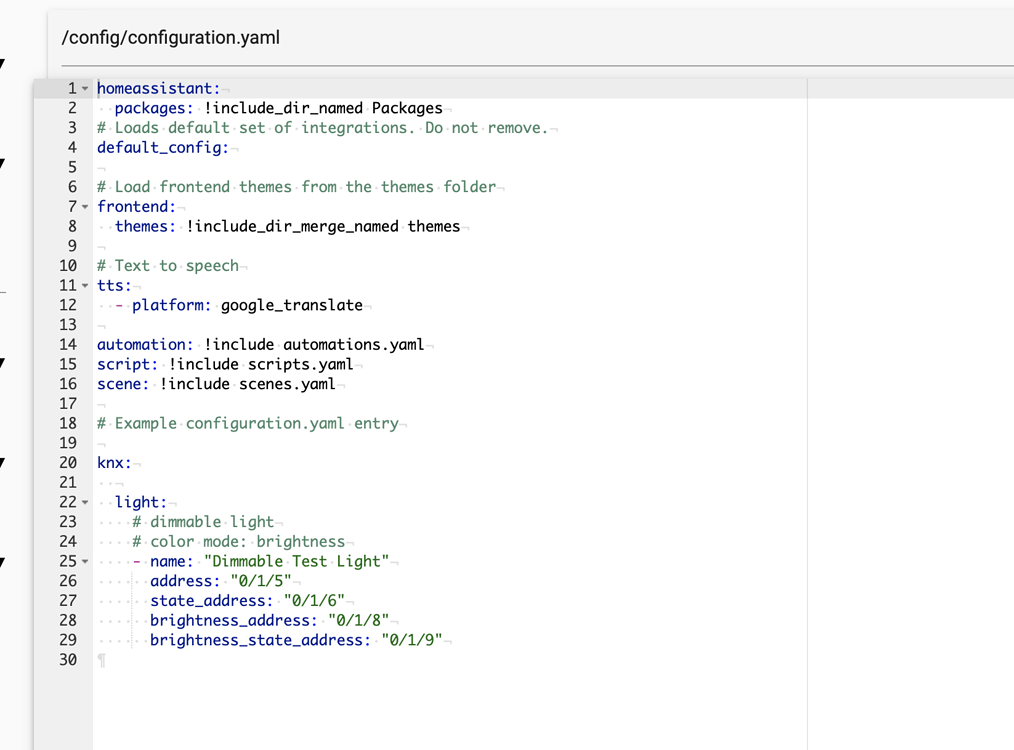The height and width of the screenshot is (750, 1014).
Task: Click the google_translate platform value
Action: [291, 306]
